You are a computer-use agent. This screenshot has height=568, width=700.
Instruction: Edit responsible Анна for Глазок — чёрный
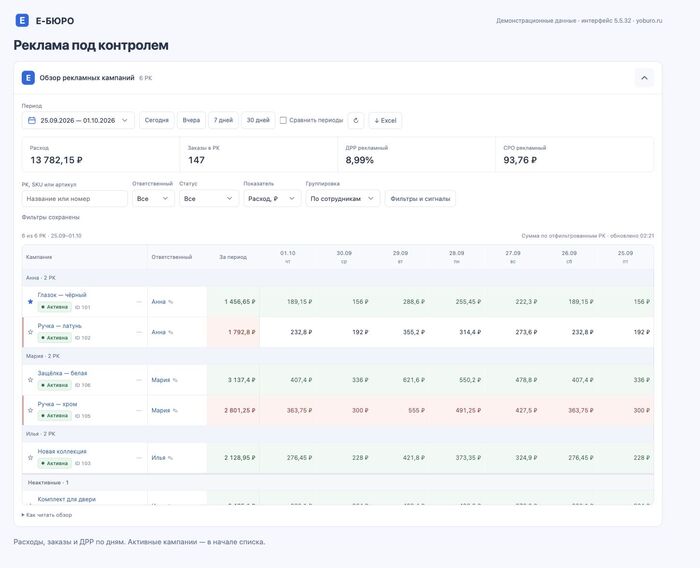point(171,302)
